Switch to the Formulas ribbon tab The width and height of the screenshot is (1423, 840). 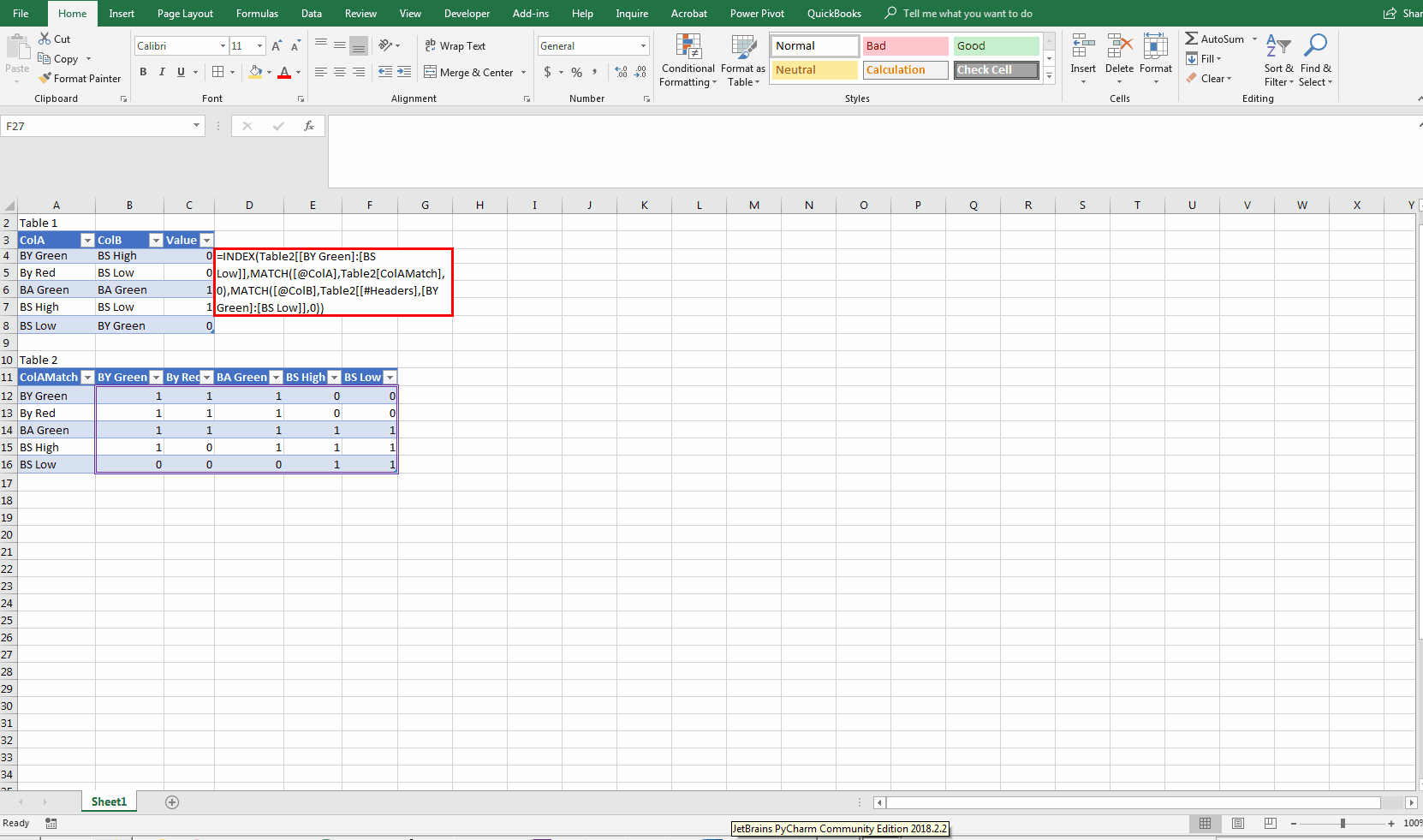(257, 14)
